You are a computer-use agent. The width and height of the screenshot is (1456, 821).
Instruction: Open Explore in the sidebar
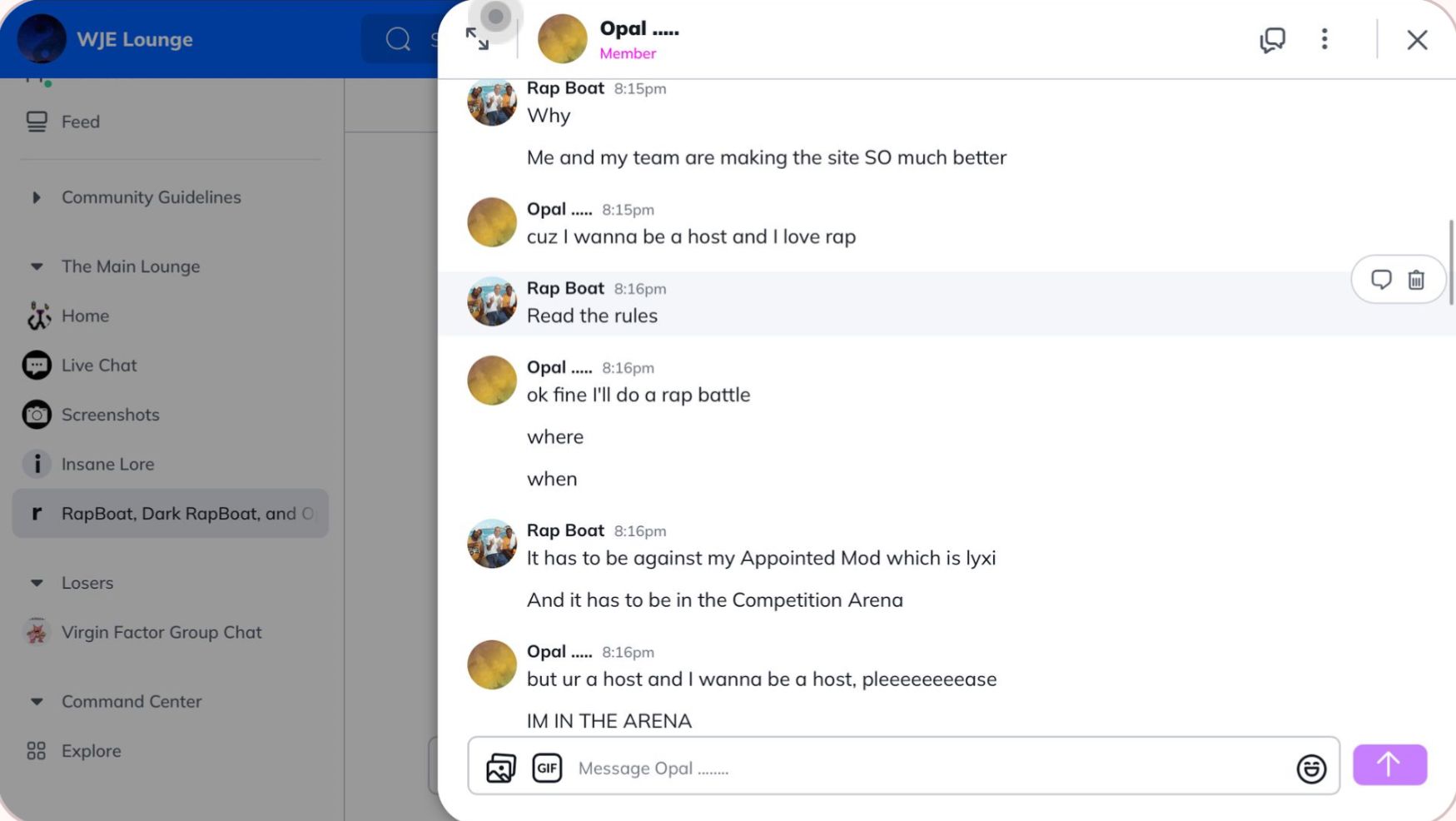[x=91, y=751]
